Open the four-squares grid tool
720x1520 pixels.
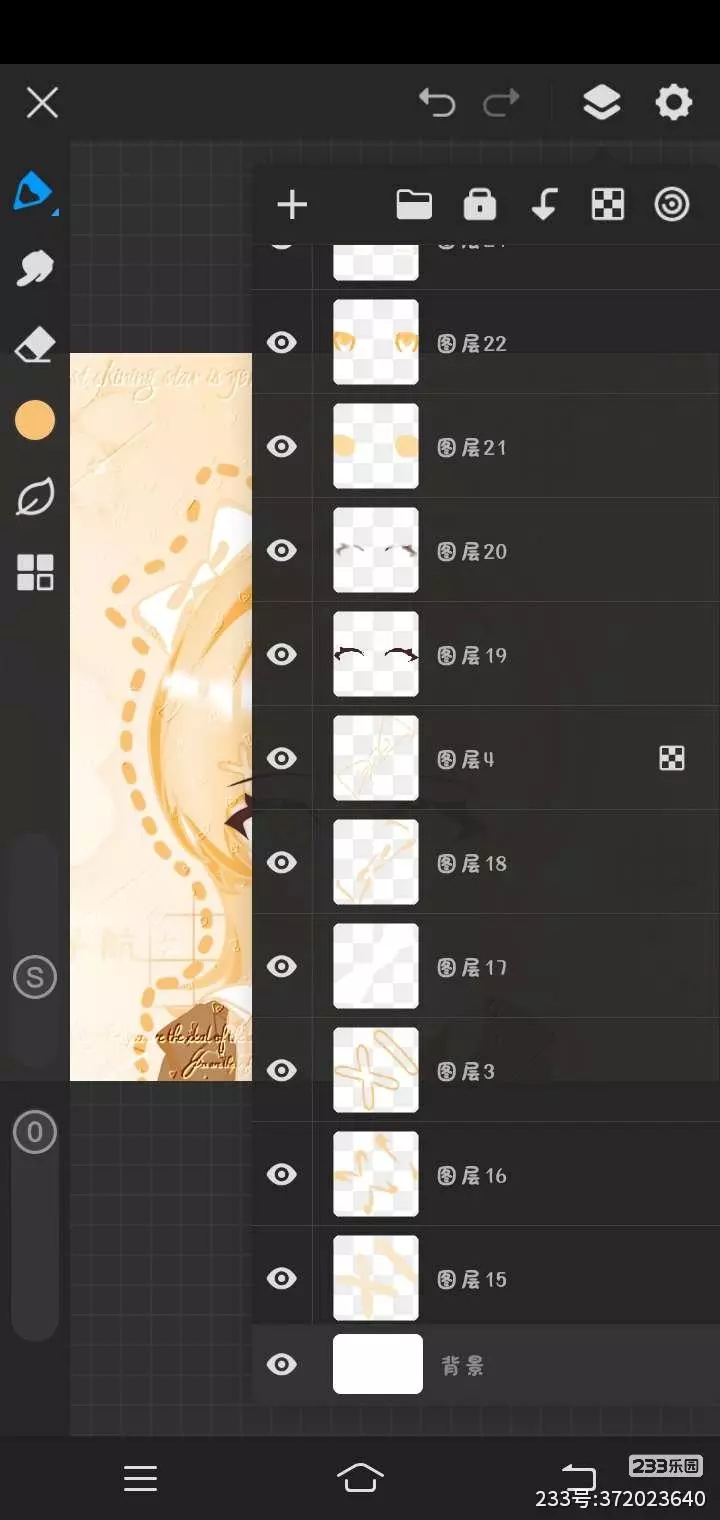pos(35,573)
